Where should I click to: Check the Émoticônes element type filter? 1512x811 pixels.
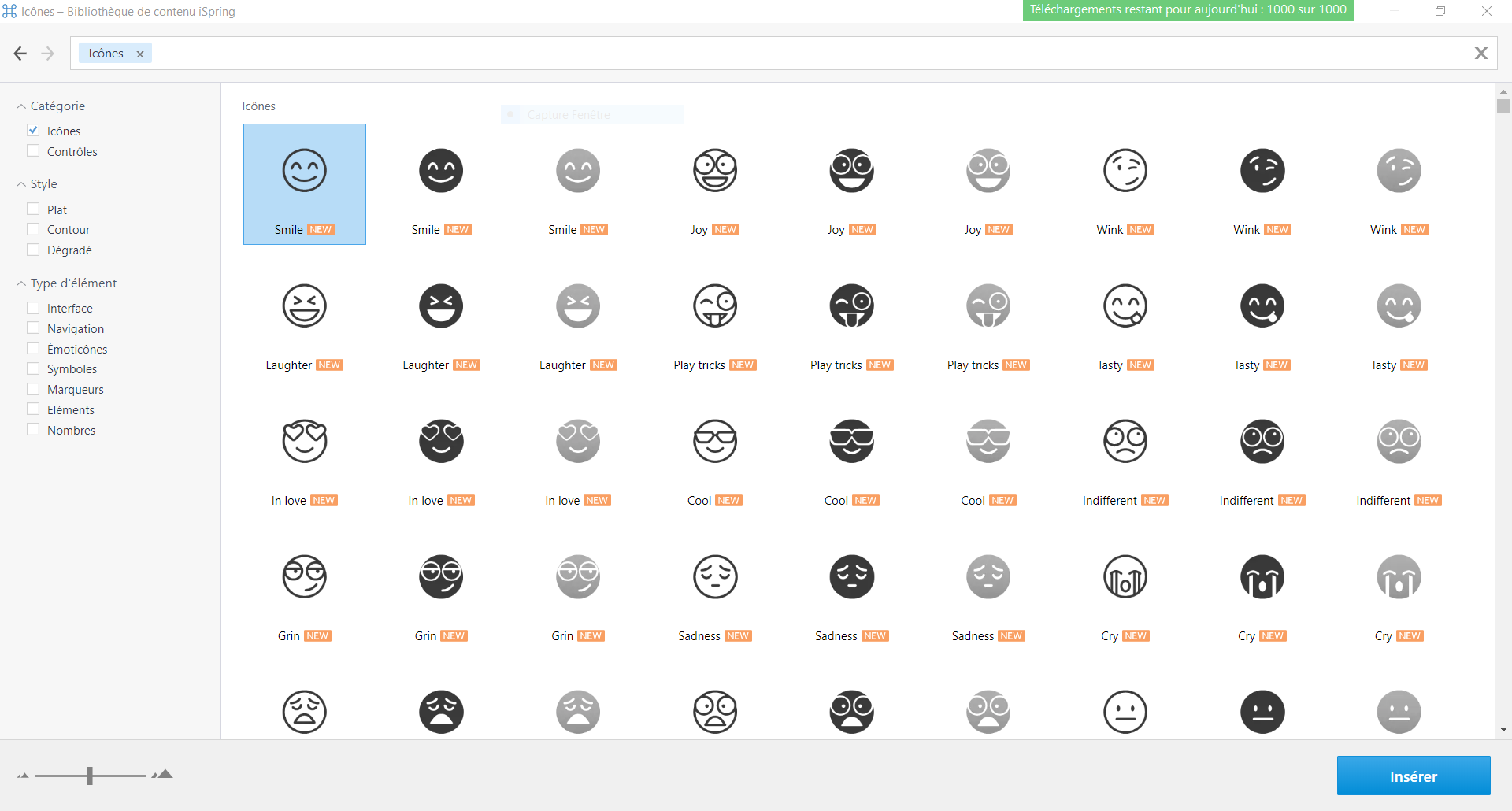coord(33,349)
